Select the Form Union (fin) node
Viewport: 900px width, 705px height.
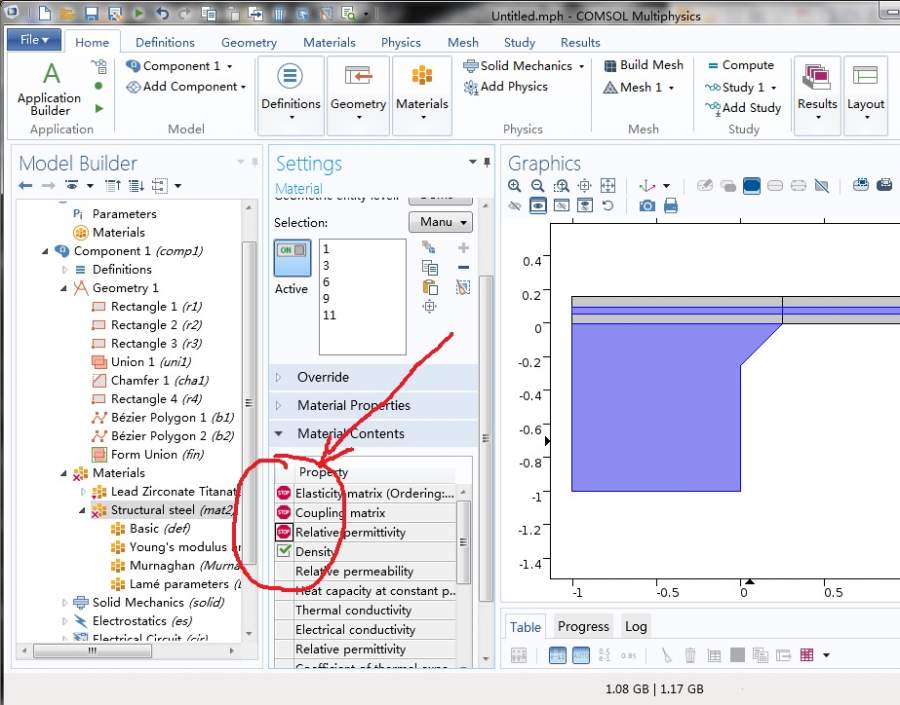[148, 455]
